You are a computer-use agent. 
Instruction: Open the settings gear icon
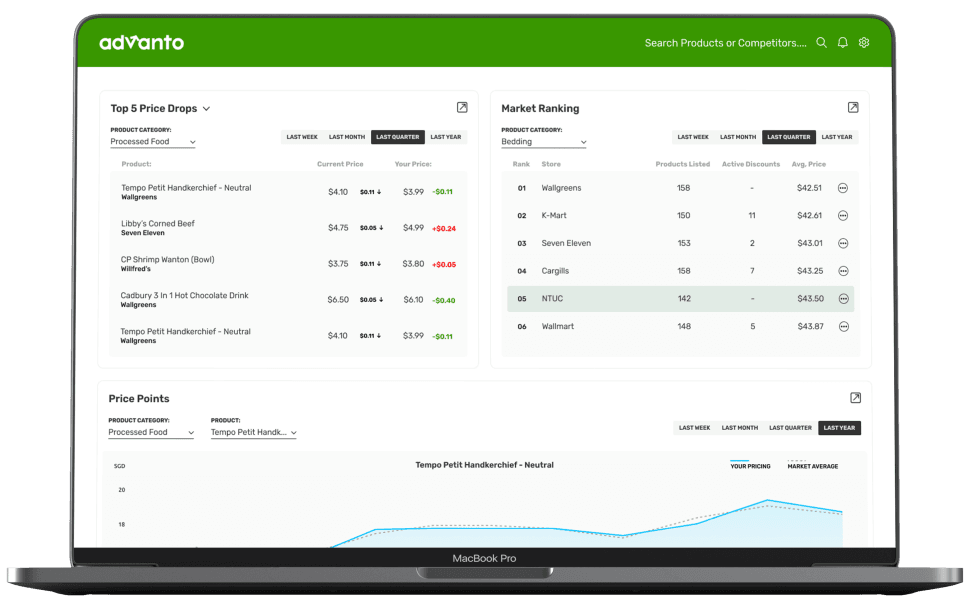864,43
